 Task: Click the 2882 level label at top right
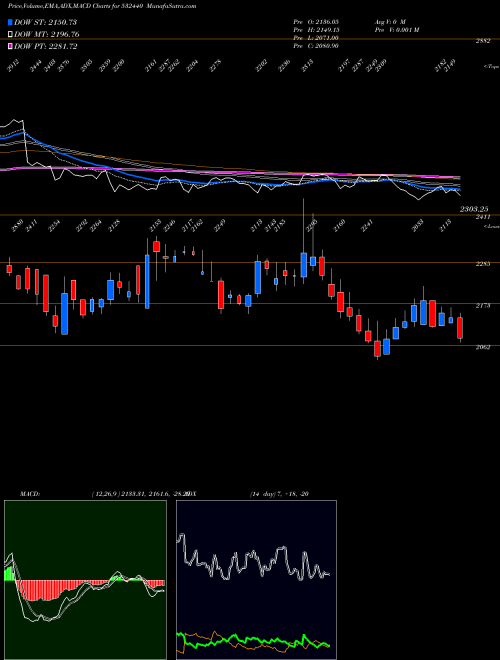(x=483, y=41)
